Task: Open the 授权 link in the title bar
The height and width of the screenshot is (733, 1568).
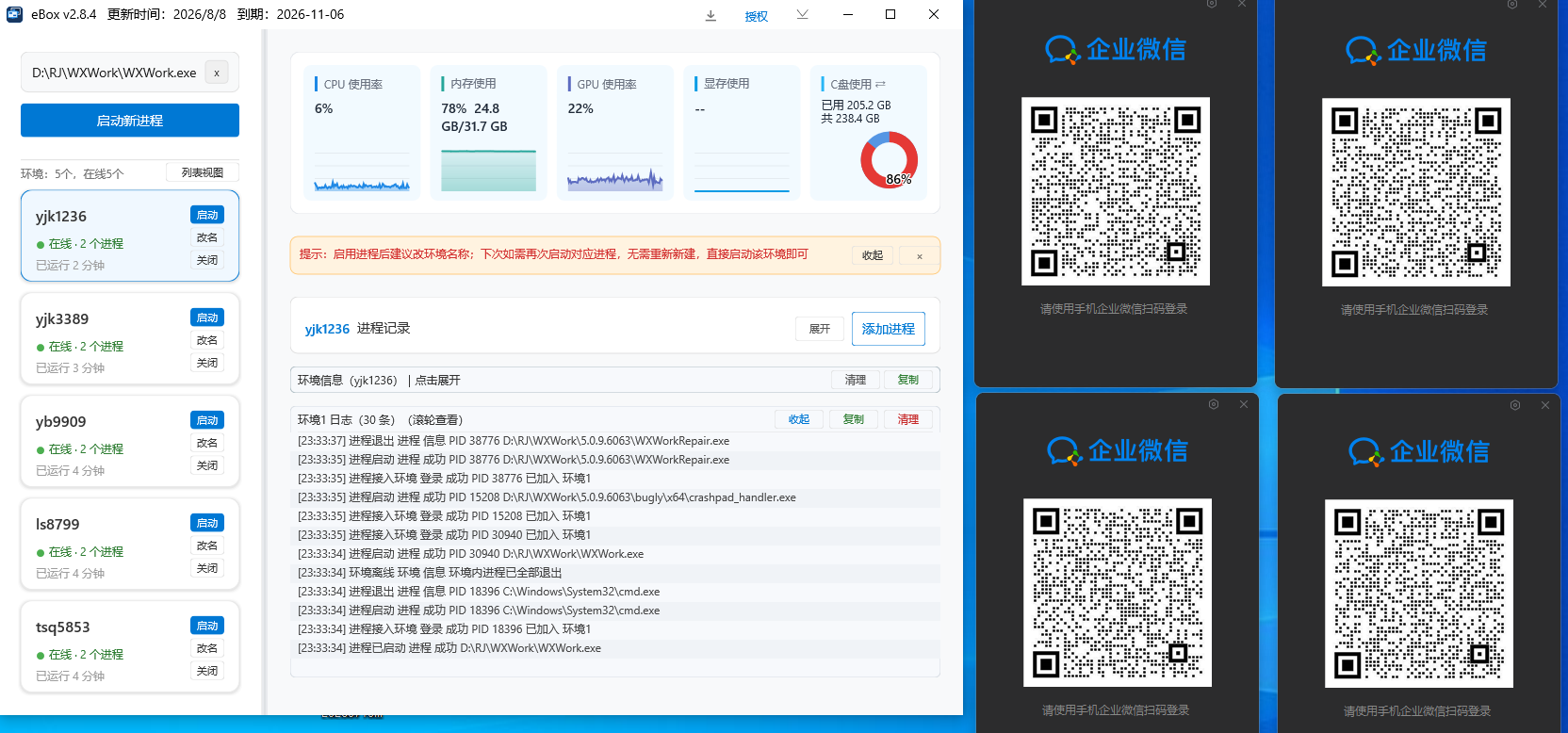Action: 756,16
